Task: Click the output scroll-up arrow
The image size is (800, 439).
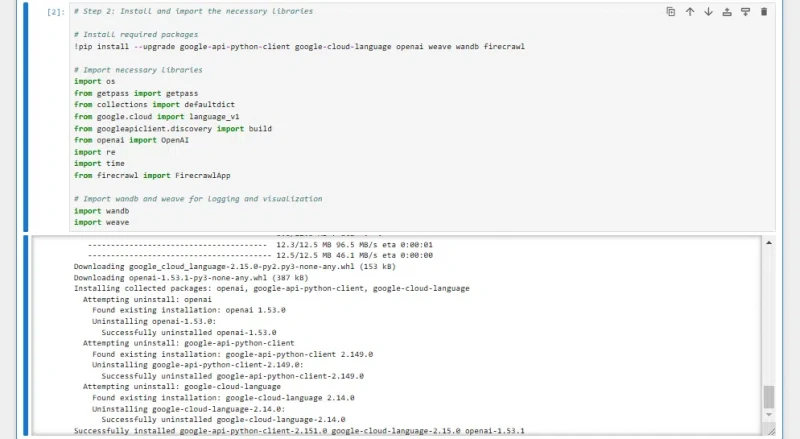Action: coord(769,243)
